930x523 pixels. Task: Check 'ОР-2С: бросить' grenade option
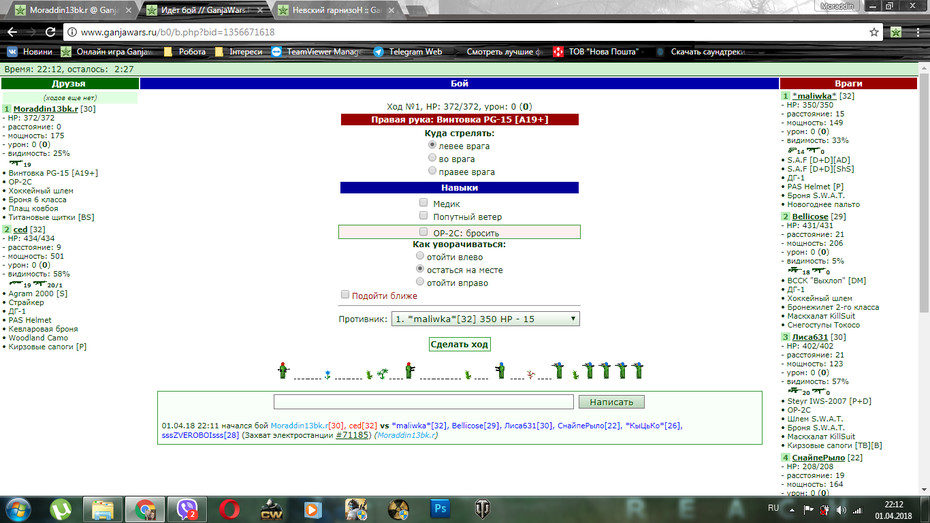[423, 232]
